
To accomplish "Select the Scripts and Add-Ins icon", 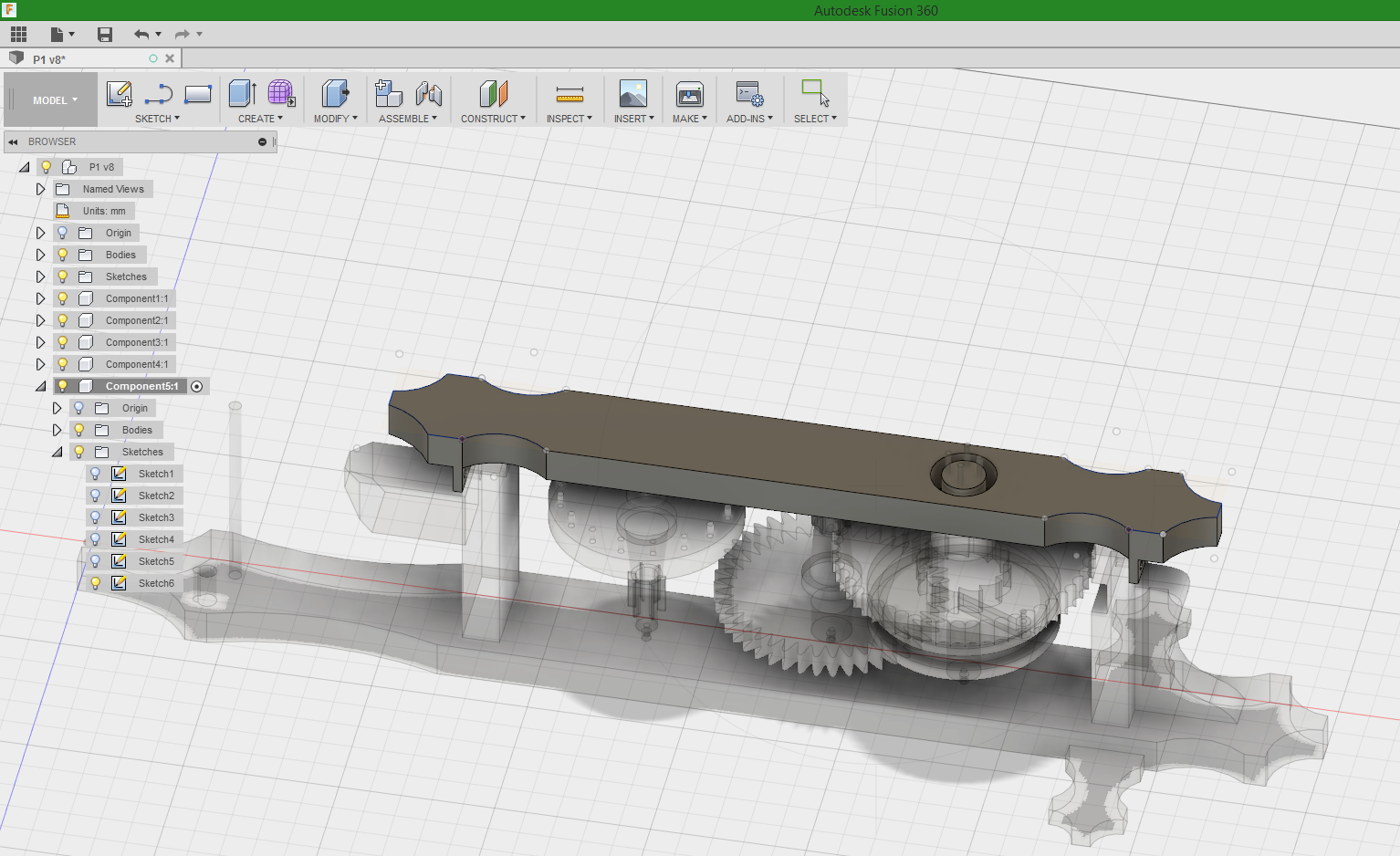I will point(750,93).
